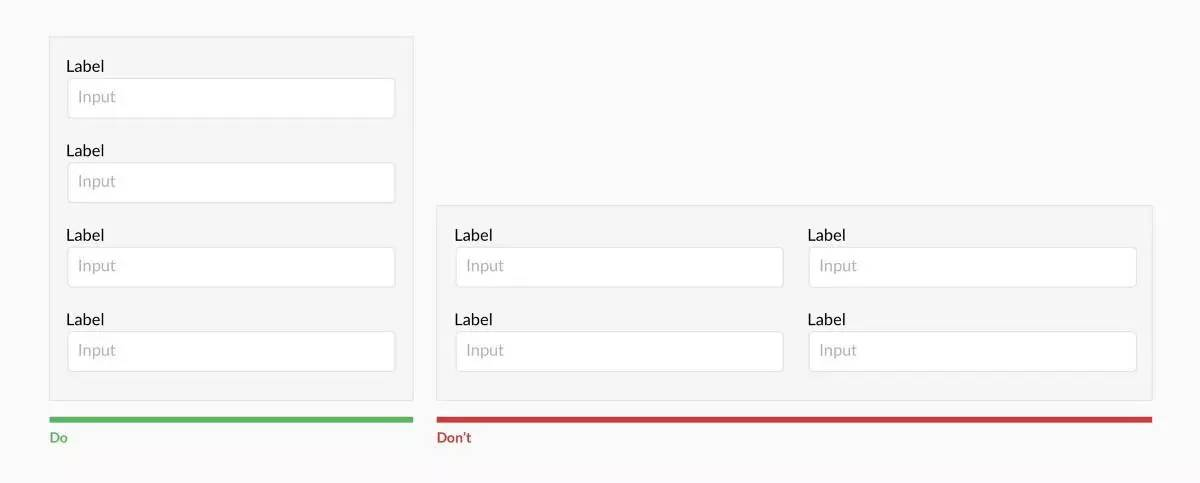Viewport: 1200px width, 483px height.
Task: Click the fourth input field in the Do form
Action: 231,351
